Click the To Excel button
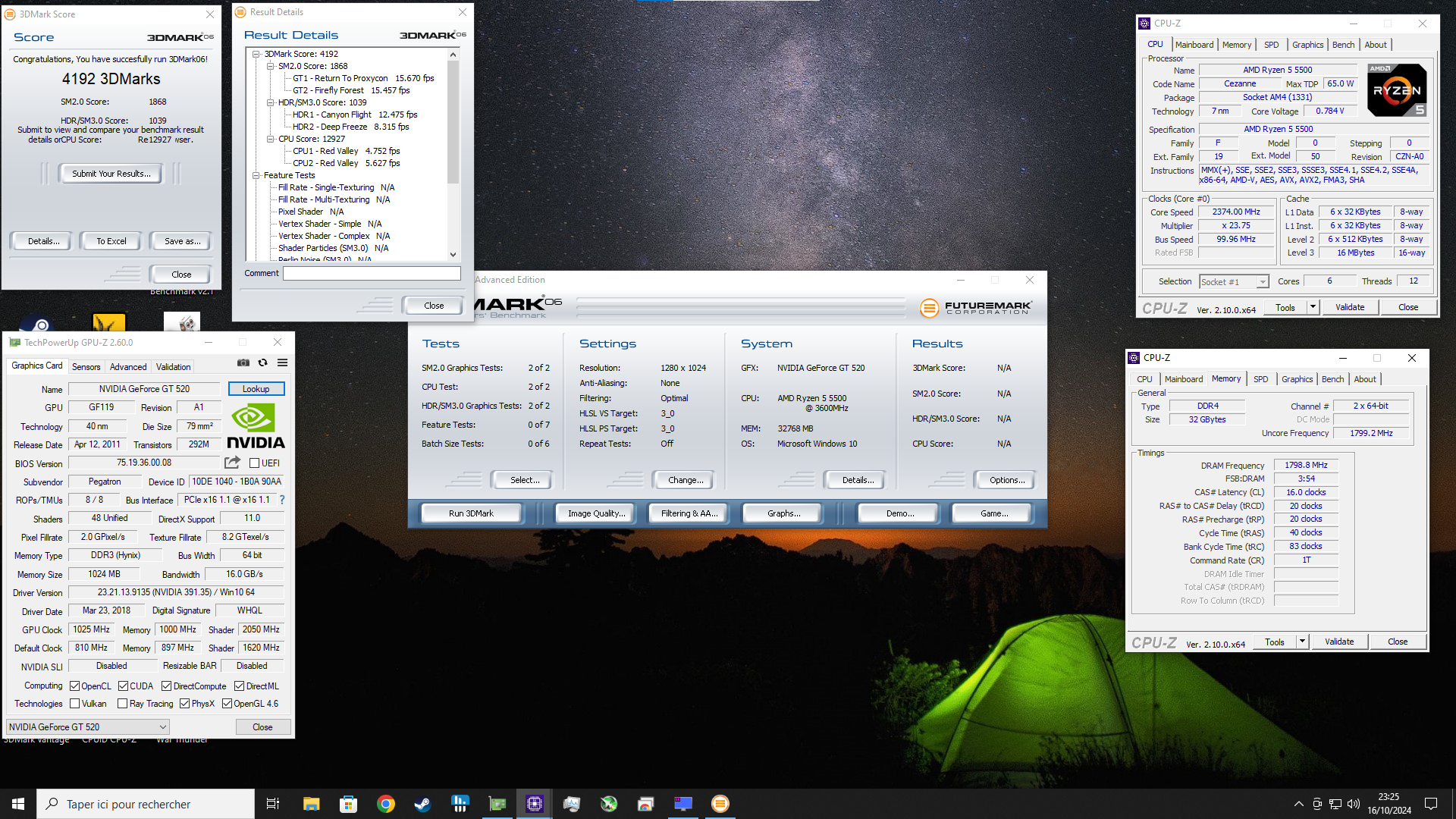Viewport: 1456px width, 819px height. point(111,241)
